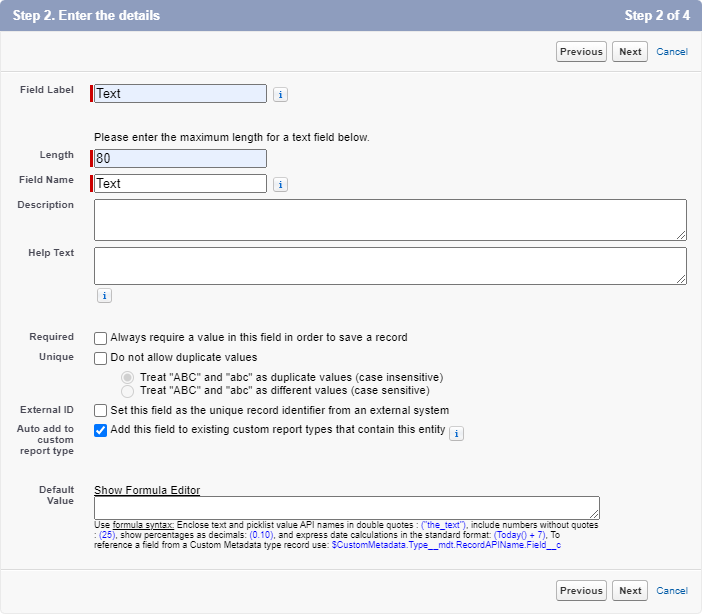This screenshot has height=614, width=702.
Task: Check the External ID unique identifier box
Action: pos(100,410)
